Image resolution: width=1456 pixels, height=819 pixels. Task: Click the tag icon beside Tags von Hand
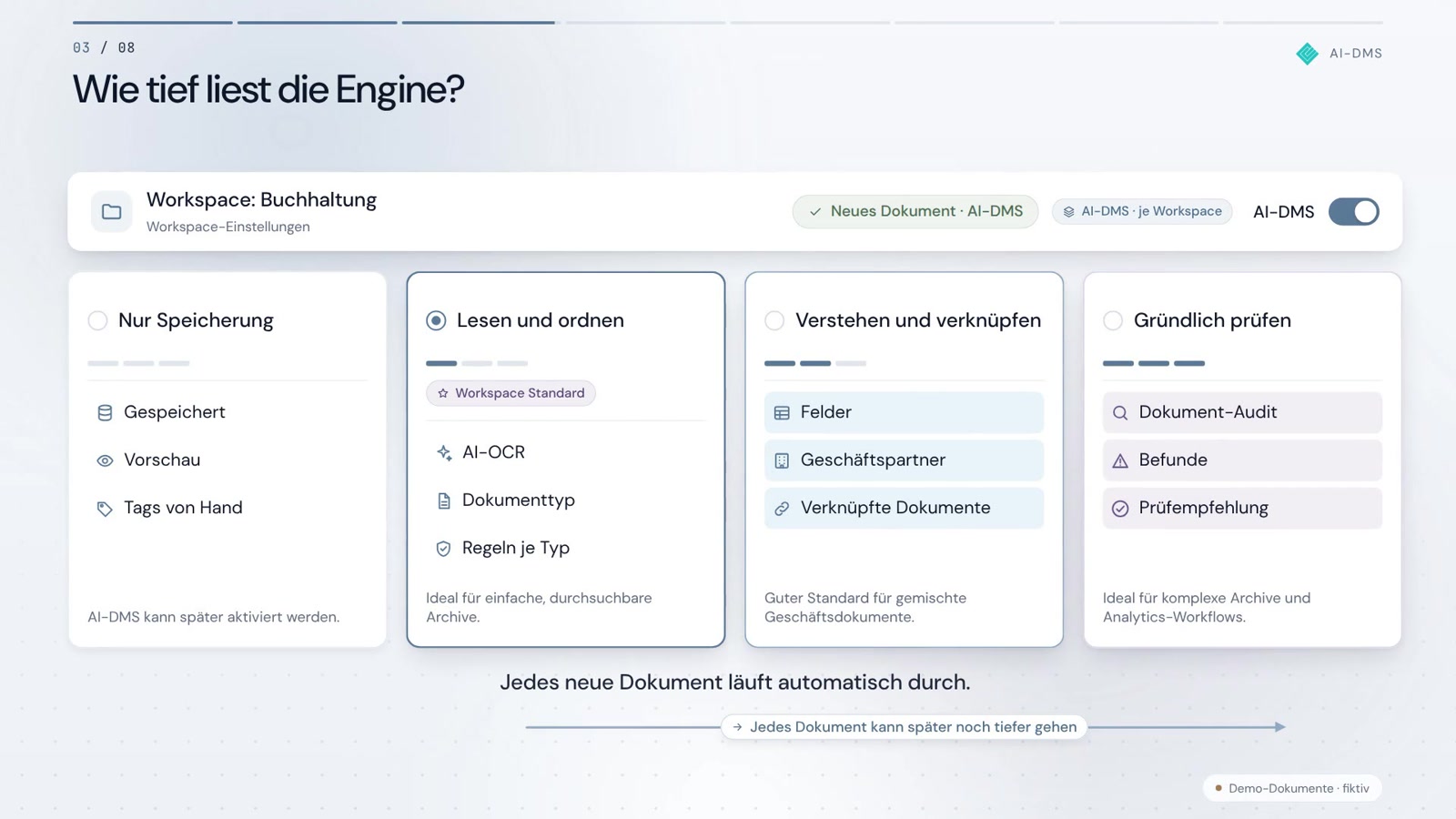[x=105, y=509]
